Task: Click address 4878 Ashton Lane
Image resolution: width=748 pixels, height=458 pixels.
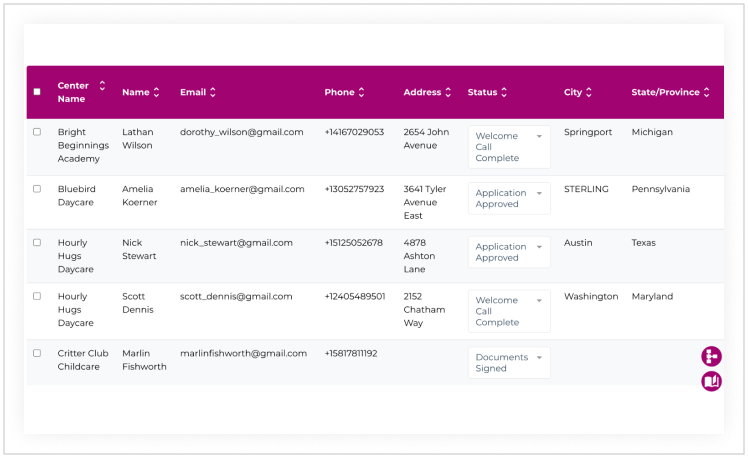Action: coord(419,256)
